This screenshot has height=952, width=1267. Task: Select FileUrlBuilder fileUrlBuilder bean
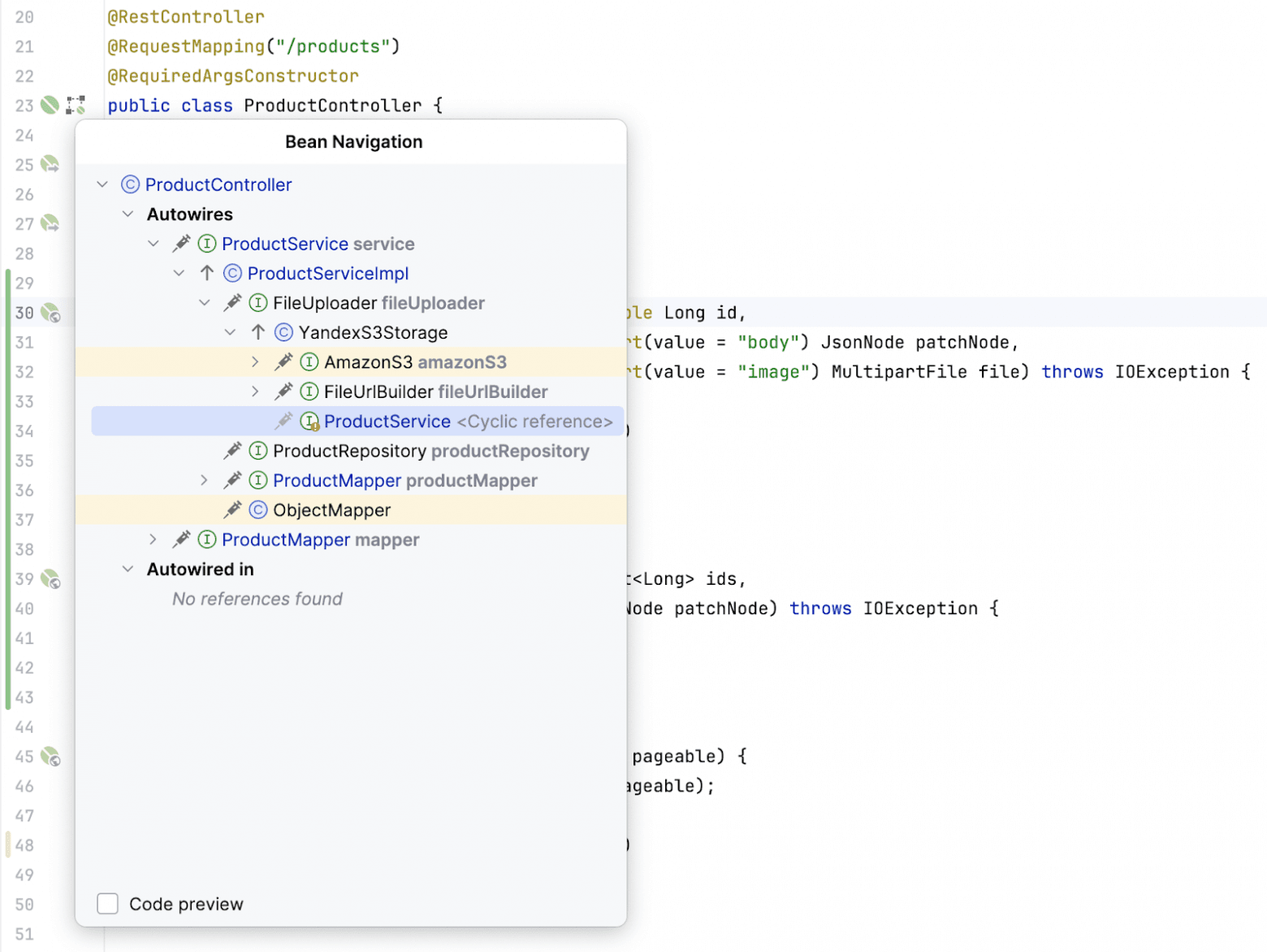435,392
